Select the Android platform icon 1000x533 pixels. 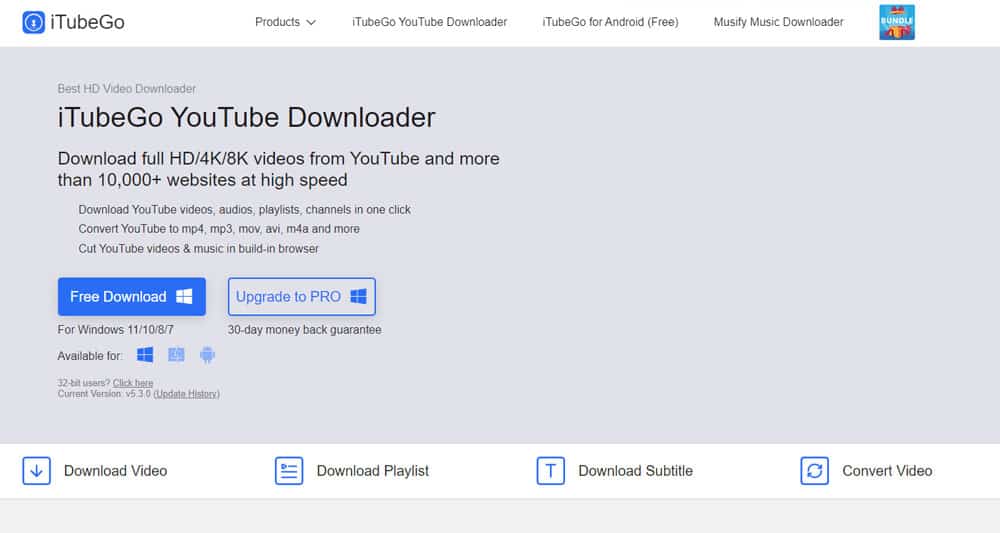(x=207, y=355)
